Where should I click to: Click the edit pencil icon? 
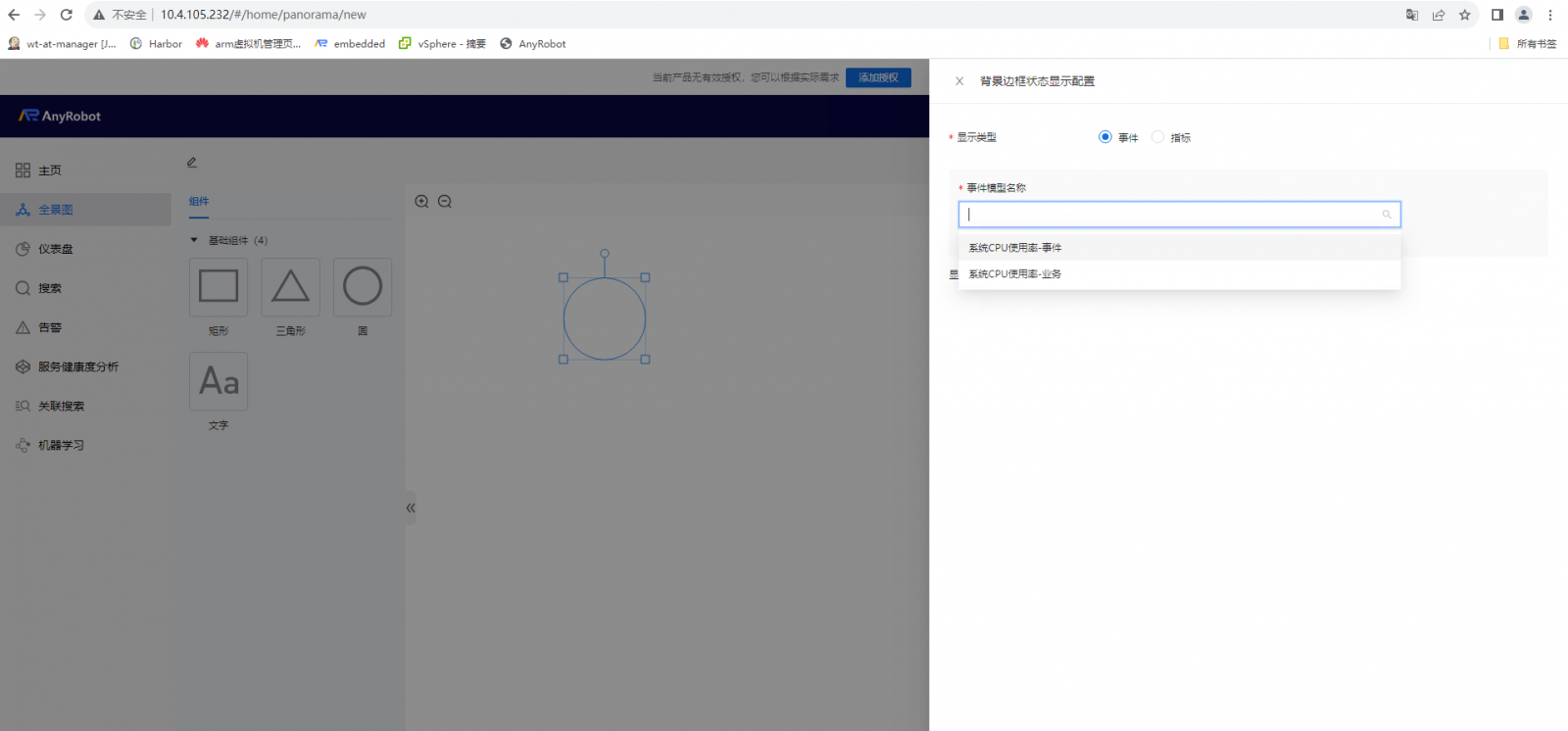(x=192, y=163)
